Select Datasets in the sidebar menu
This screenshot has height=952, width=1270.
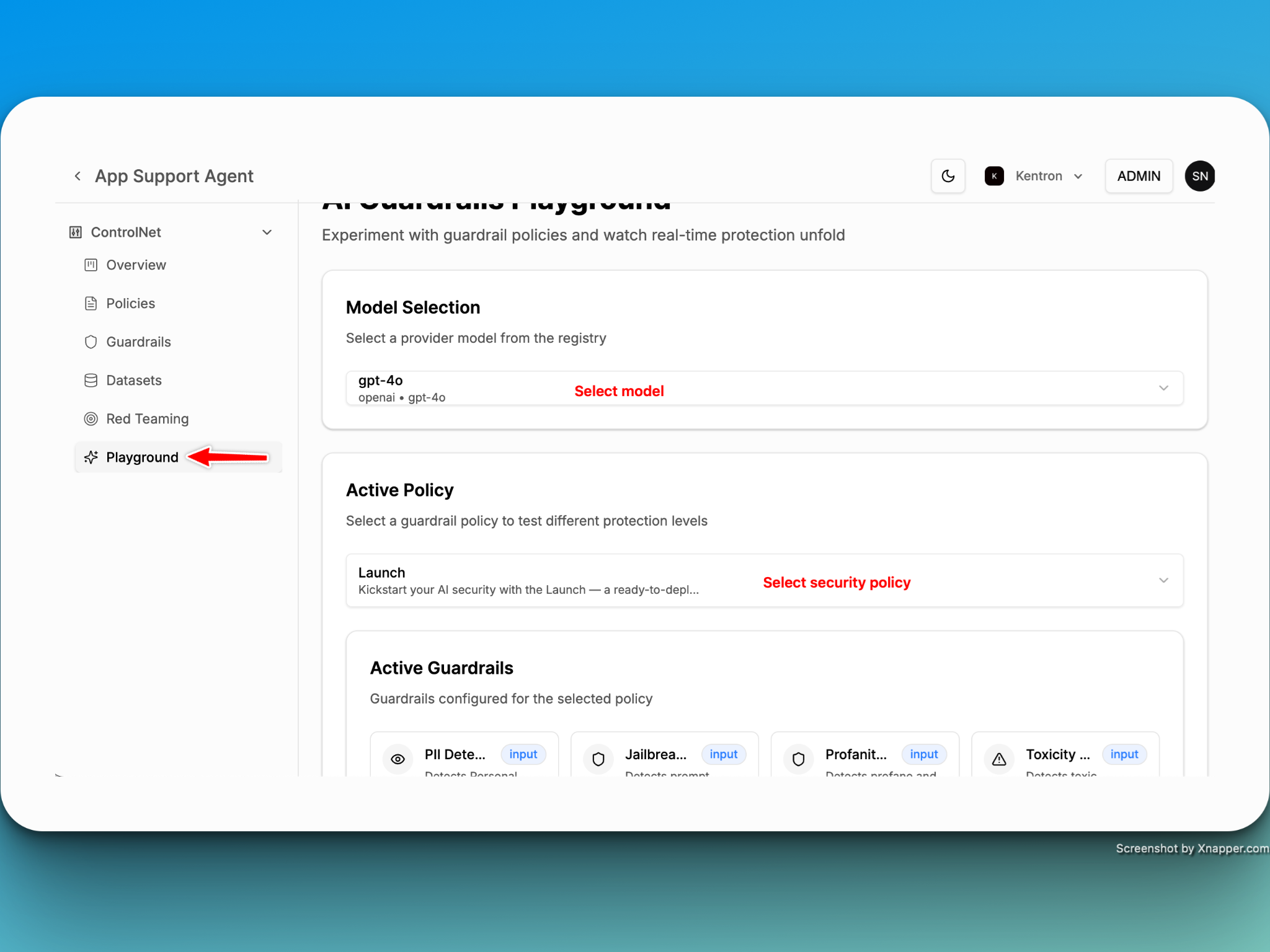134,381
